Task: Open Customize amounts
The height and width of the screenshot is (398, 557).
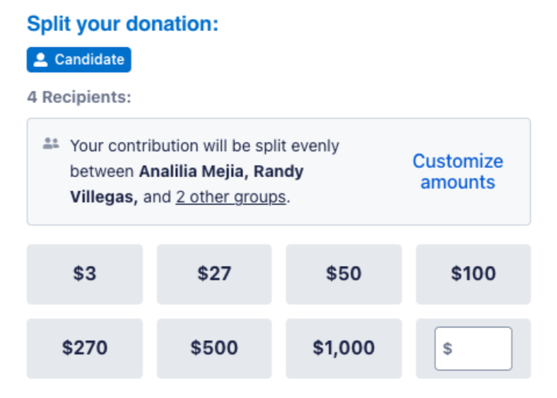Action: (458, 172)
